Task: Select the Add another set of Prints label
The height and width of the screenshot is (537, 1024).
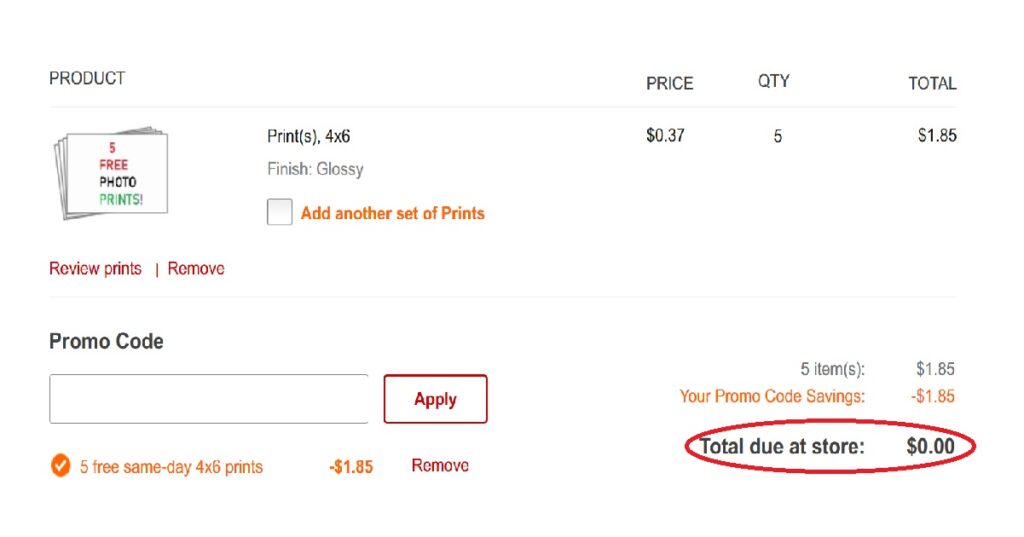Action: pyautogui.click(x=392, y=213)
